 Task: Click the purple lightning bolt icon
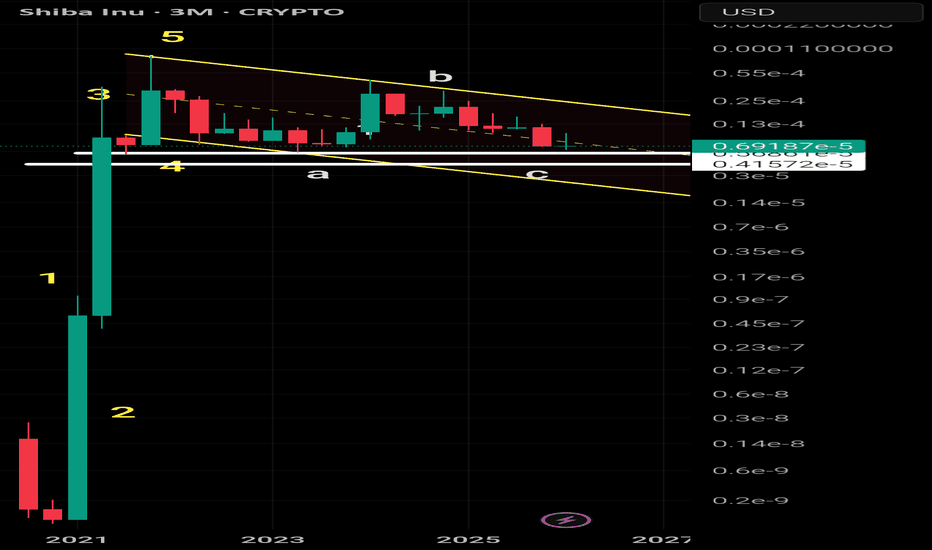click(566, 521)
